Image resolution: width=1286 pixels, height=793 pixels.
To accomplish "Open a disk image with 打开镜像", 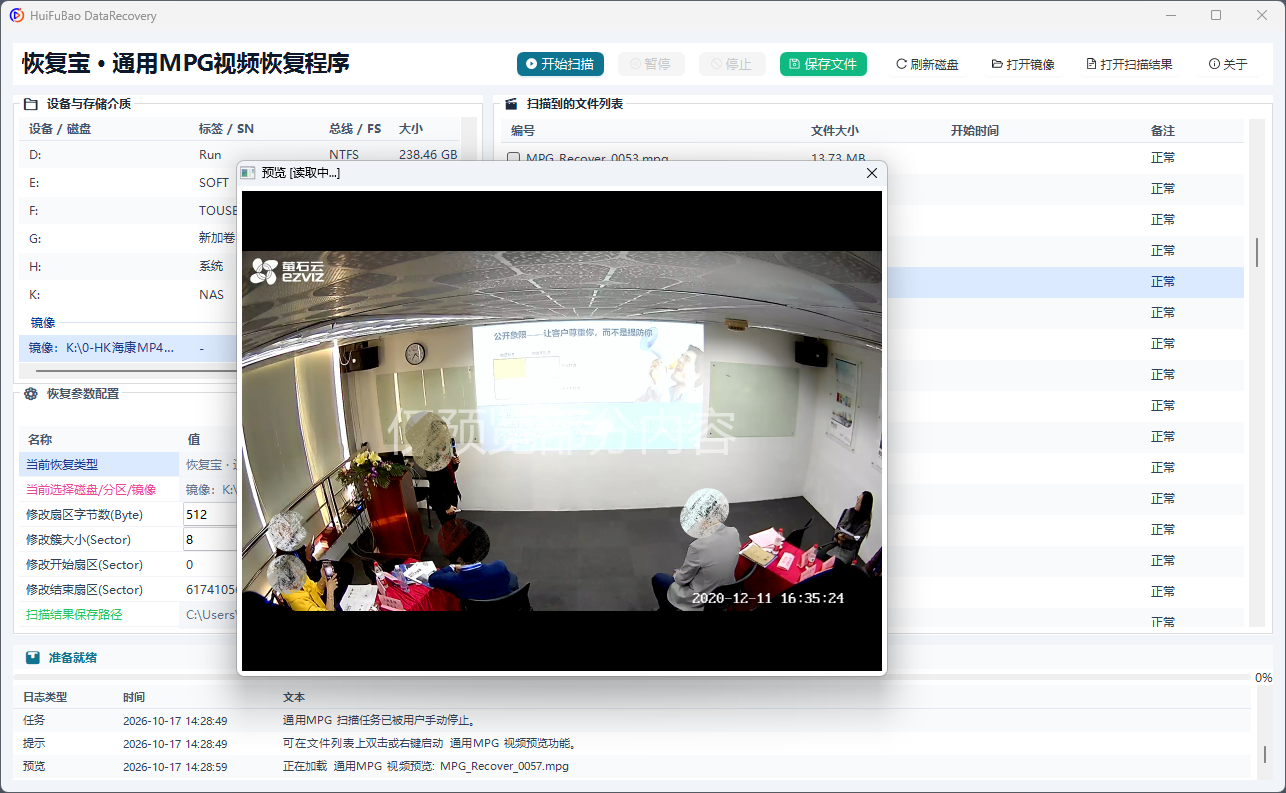I will [1023, 64].
